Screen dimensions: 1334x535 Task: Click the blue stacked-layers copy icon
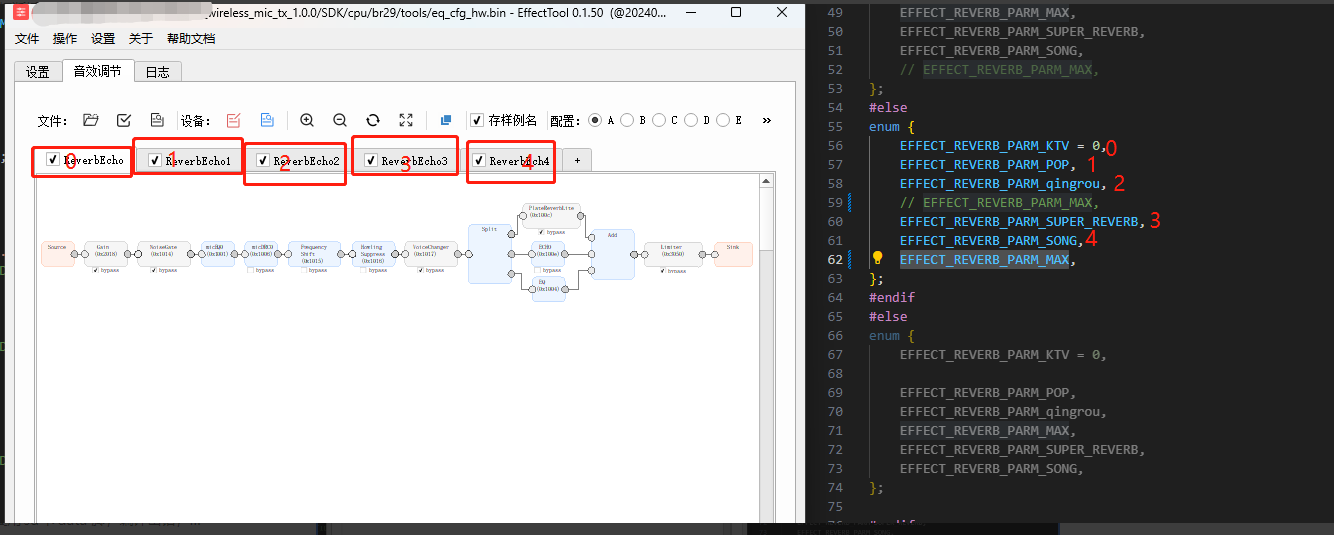point(446,120)
